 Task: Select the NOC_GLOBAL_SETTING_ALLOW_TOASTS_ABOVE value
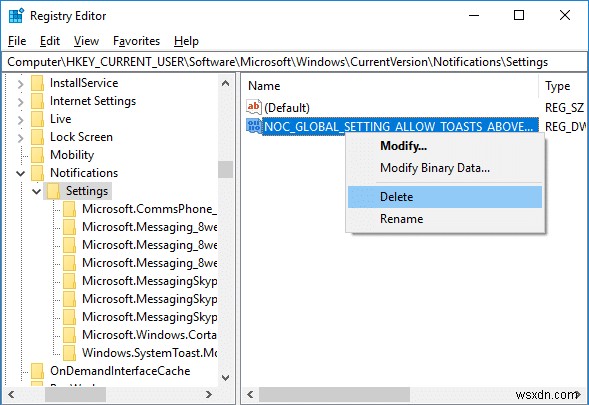click(x=399, y=127)
